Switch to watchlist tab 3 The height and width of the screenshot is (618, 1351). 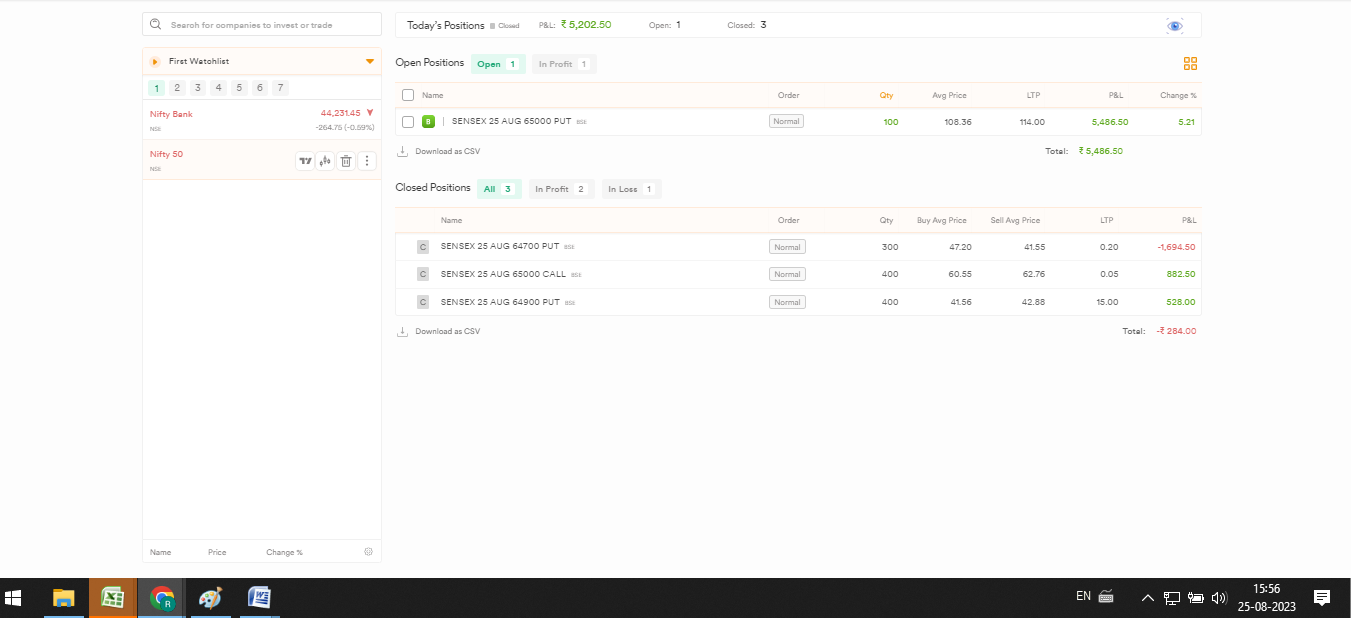[198, 88]
